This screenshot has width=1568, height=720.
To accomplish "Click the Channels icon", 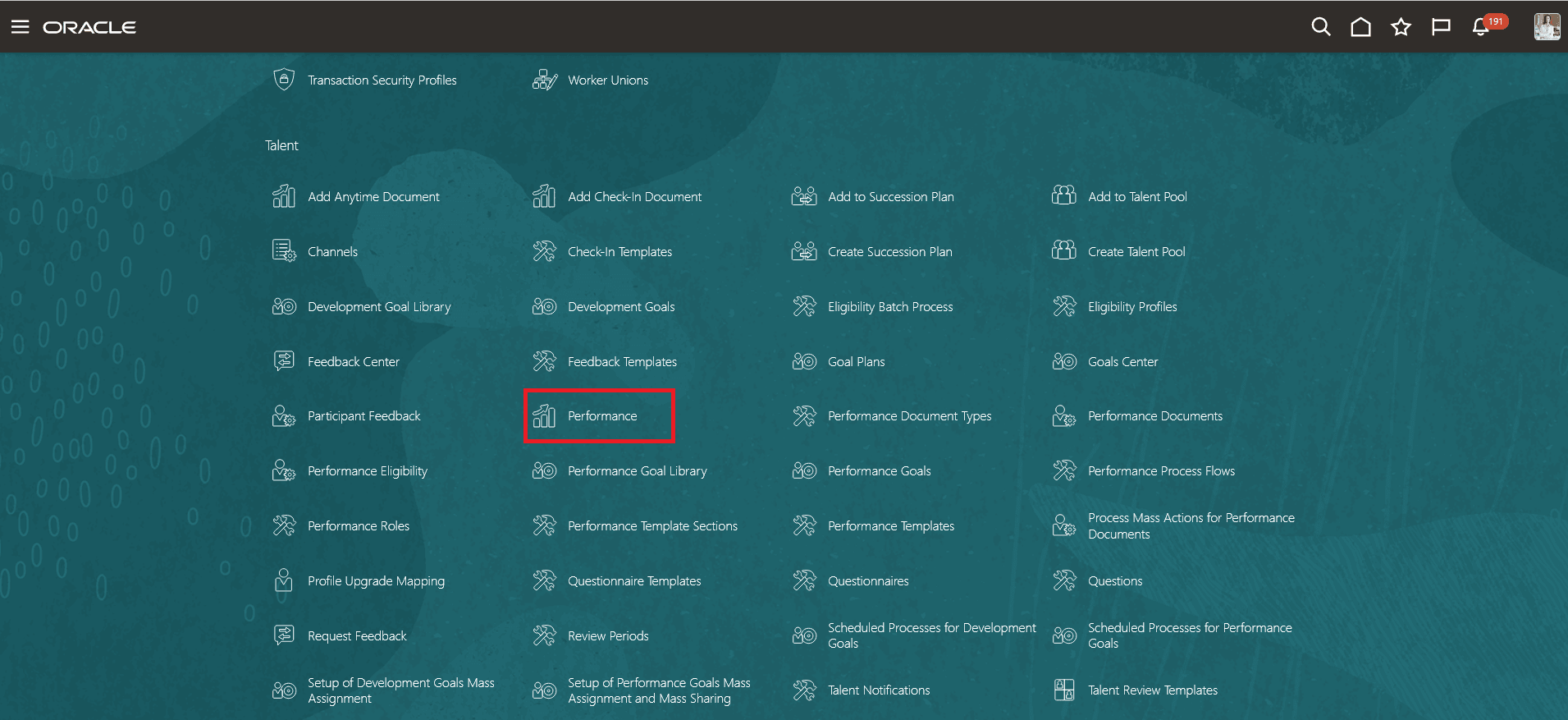I will tap(284, 250).
